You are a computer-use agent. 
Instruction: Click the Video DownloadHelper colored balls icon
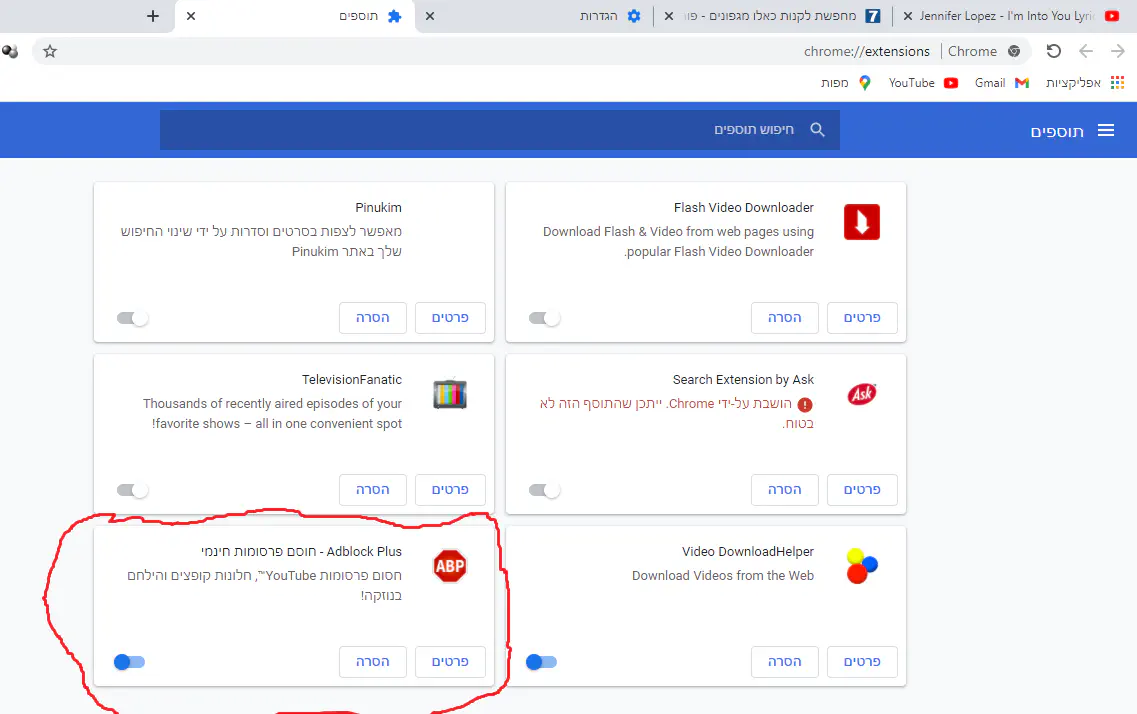pos(861,566)
